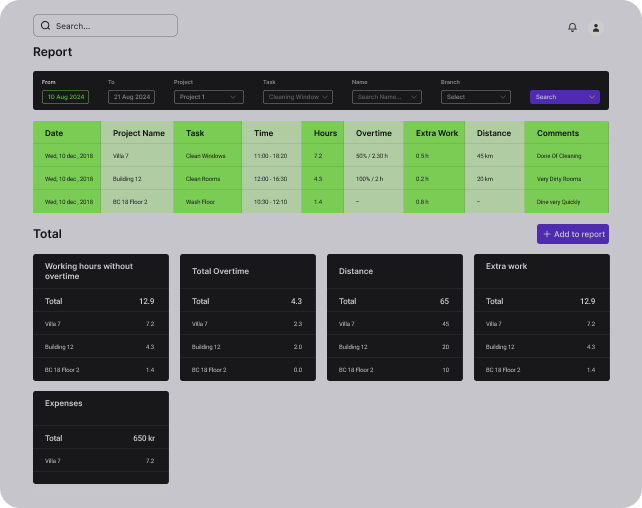The height and width of the screenshot is (508, 642).
Task: Open the Search Name dropdown
Action: point(386,97)
